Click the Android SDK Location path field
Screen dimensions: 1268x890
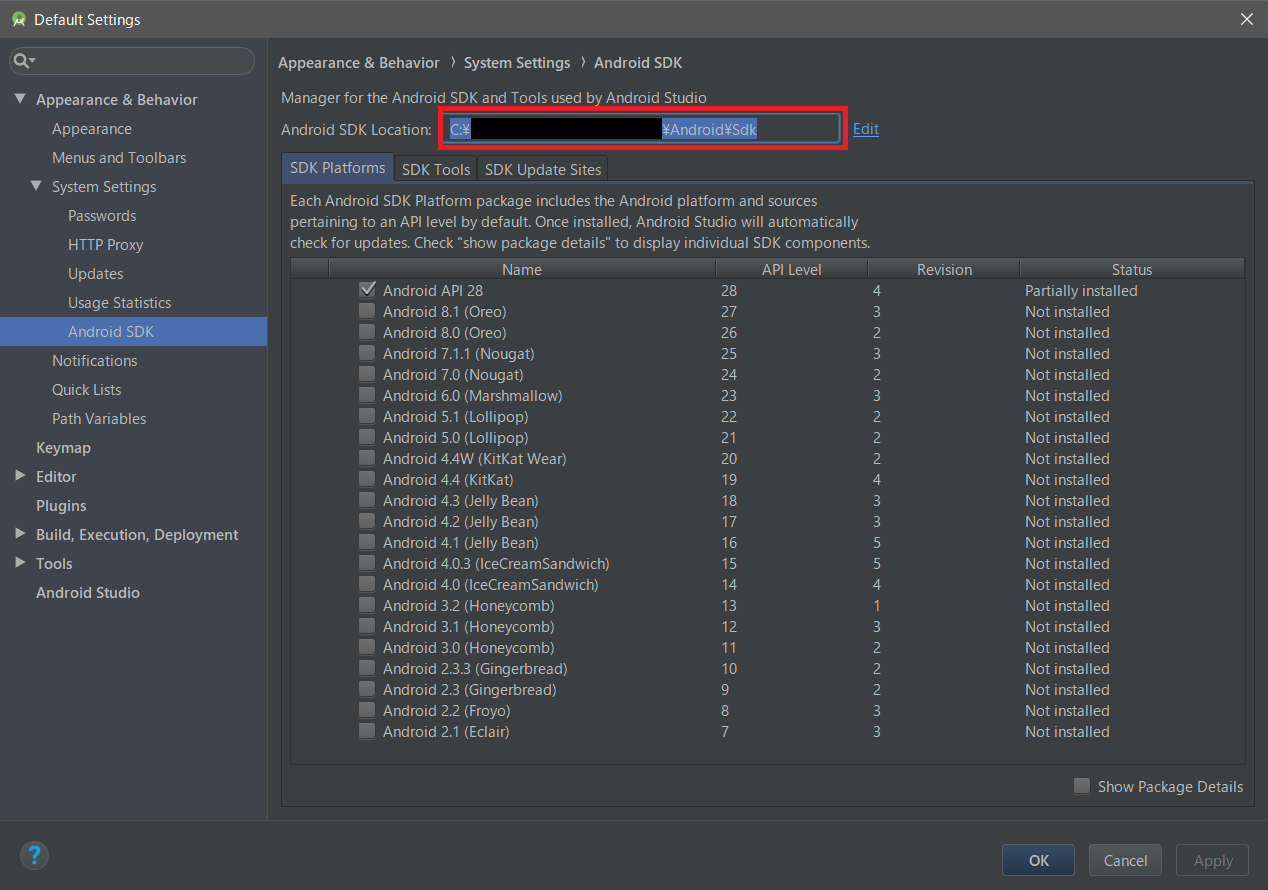click(643, 129)
